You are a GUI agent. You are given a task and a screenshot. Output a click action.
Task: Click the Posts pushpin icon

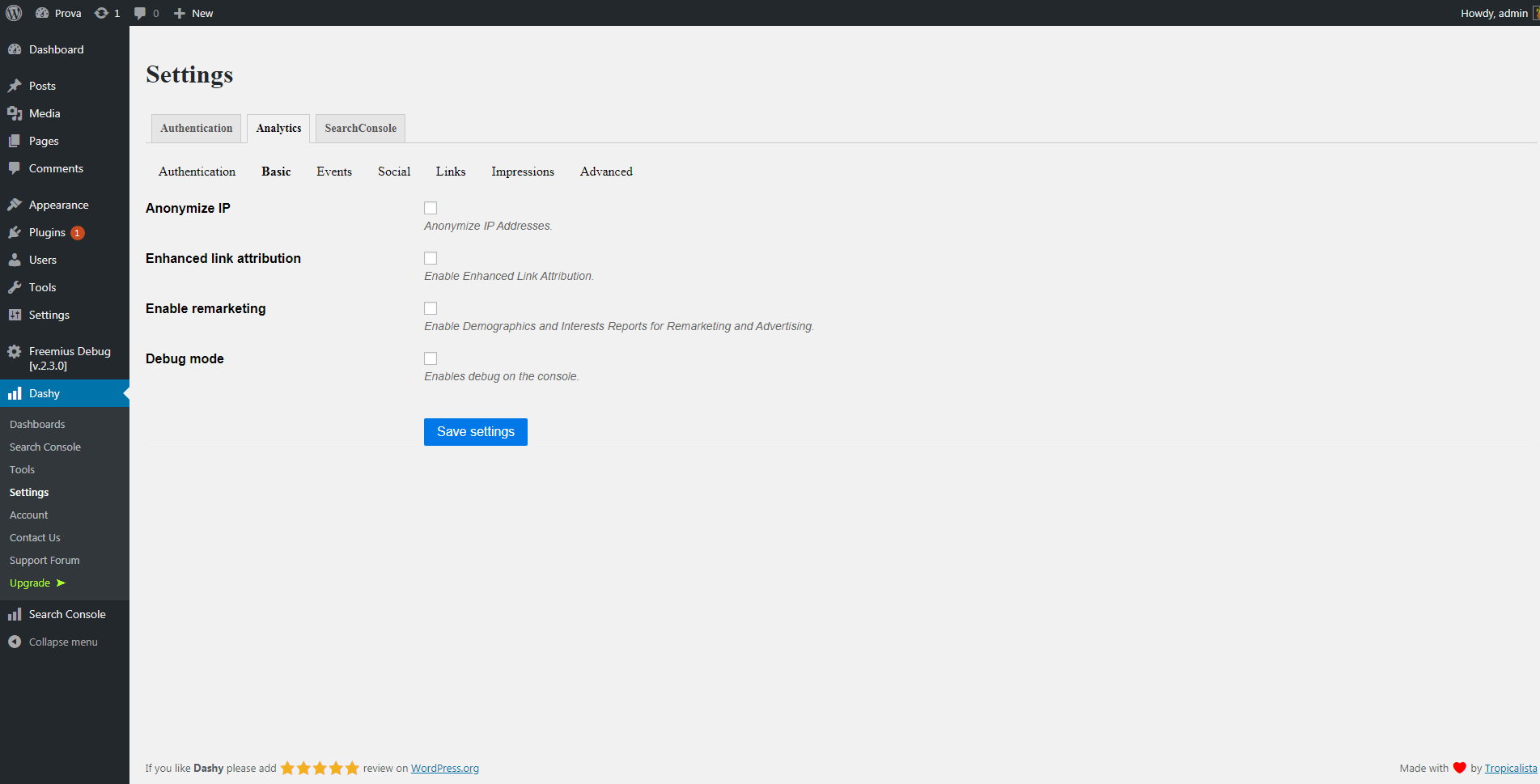(x=15, y=86)
